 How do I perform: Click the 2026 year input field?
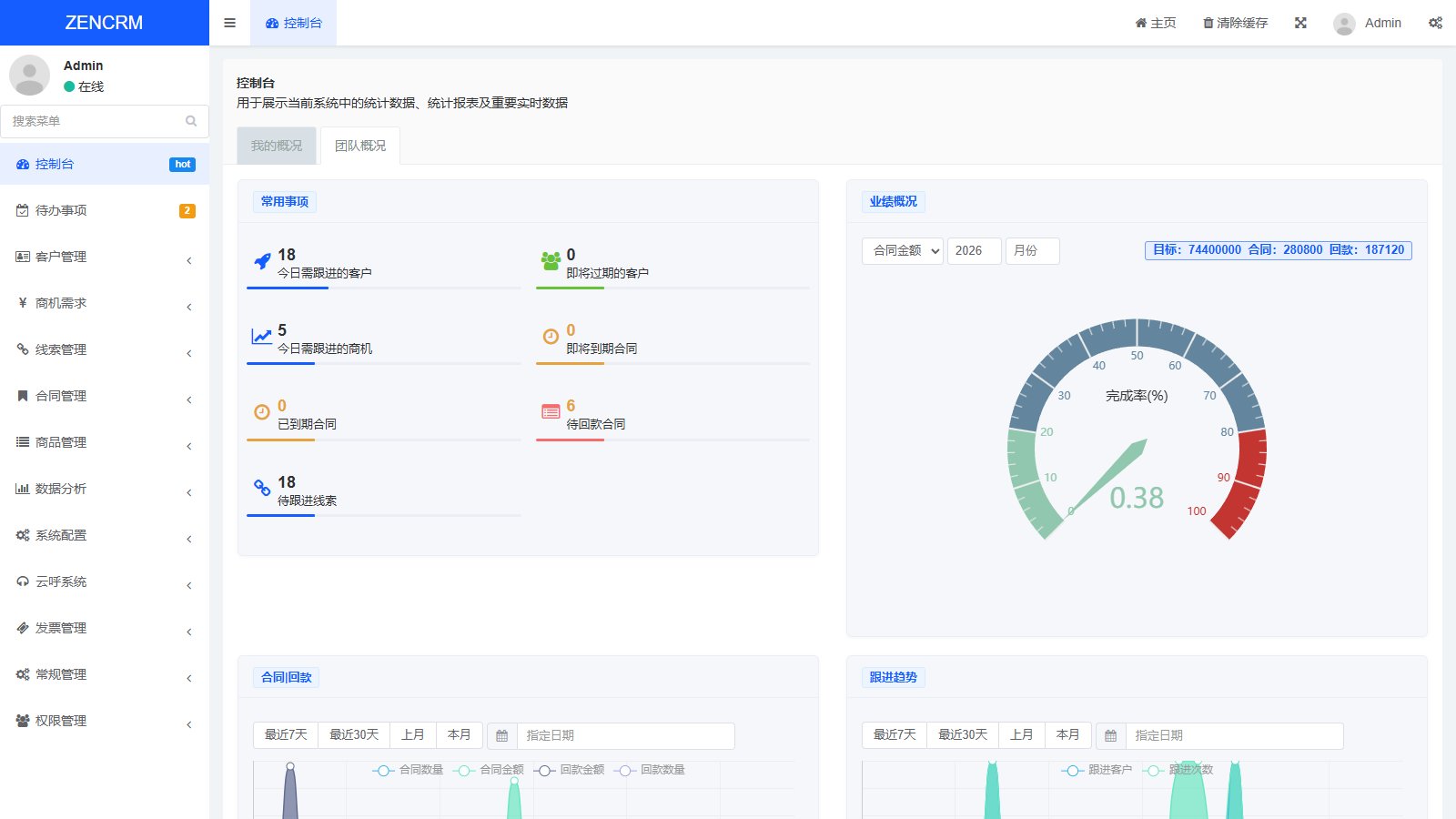tap(975, 251)
